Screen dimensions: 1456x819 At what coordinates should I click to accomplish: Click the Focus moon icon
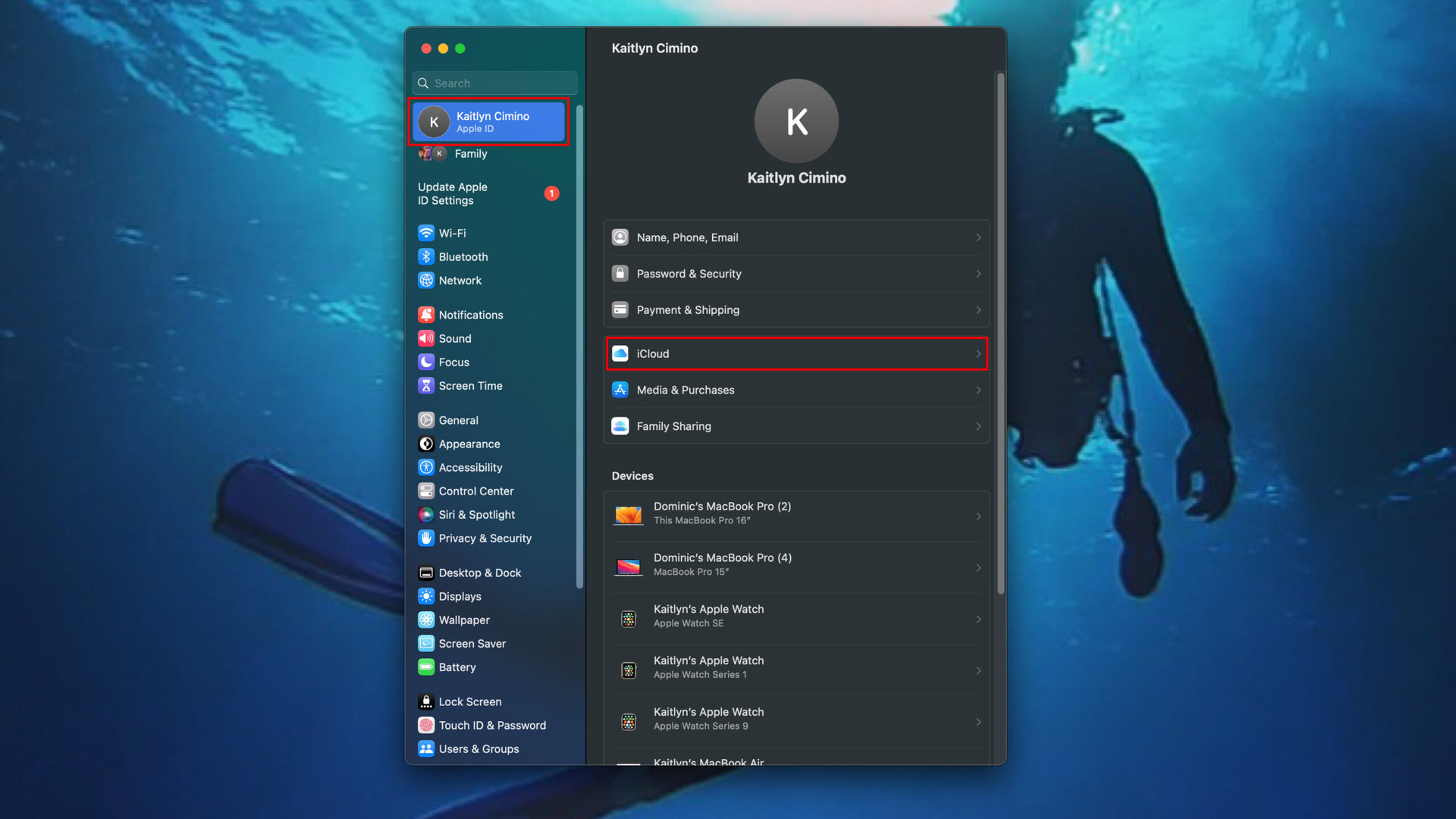click(x=426, y=362)
